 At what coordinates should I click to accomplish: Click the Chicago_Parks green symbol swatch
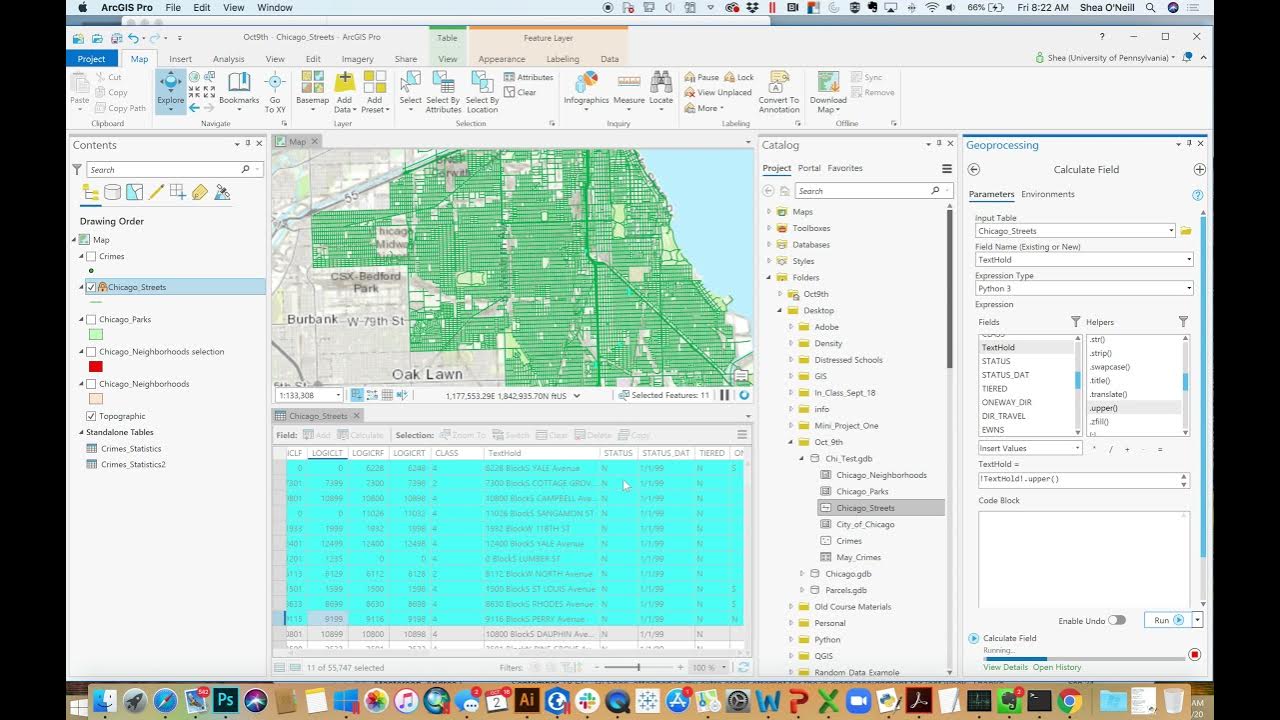click(96, 335)
